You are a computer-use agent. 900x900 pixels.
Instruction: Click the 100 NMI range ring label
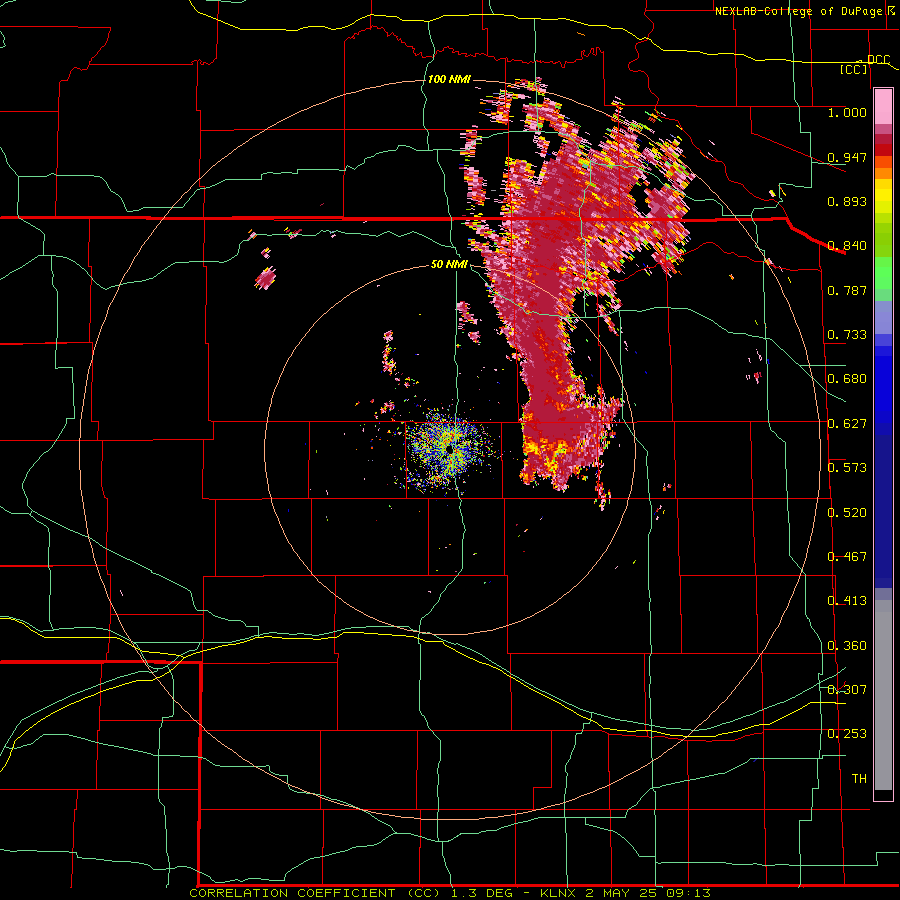coord(449,79)
